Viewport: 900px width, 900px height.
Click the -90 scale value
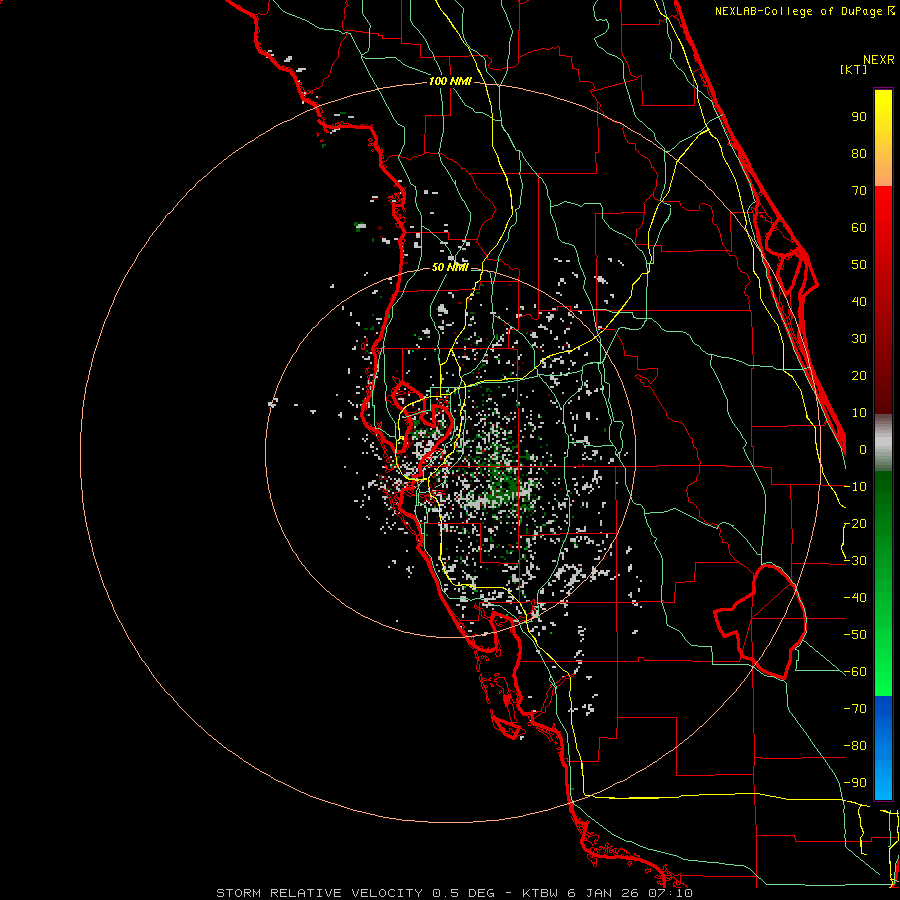click(x=855, y=783)
